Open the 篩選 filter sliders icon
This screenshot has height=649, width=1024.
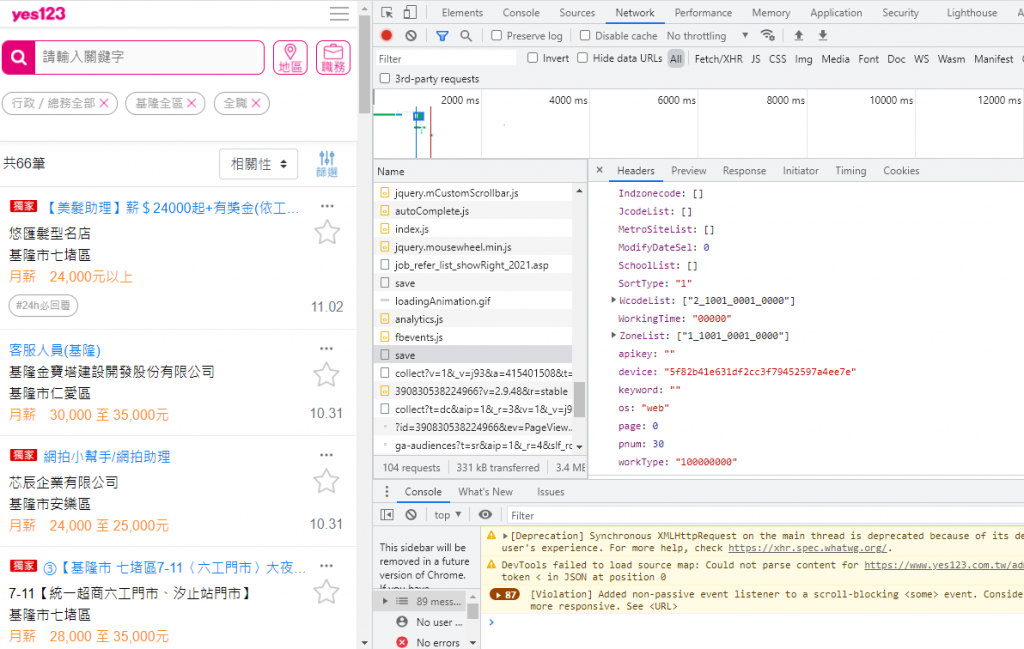pos(327,163)
